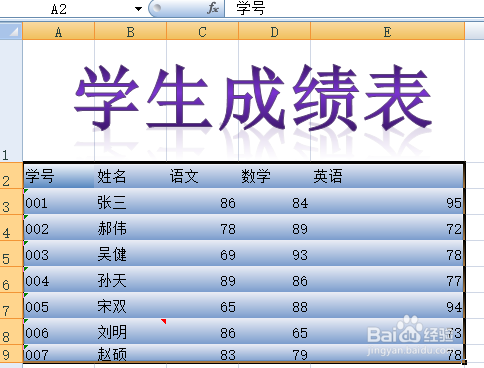Click the fill handle at selection corner
Viewport: 484px width, 368px height.
(464, 362)
